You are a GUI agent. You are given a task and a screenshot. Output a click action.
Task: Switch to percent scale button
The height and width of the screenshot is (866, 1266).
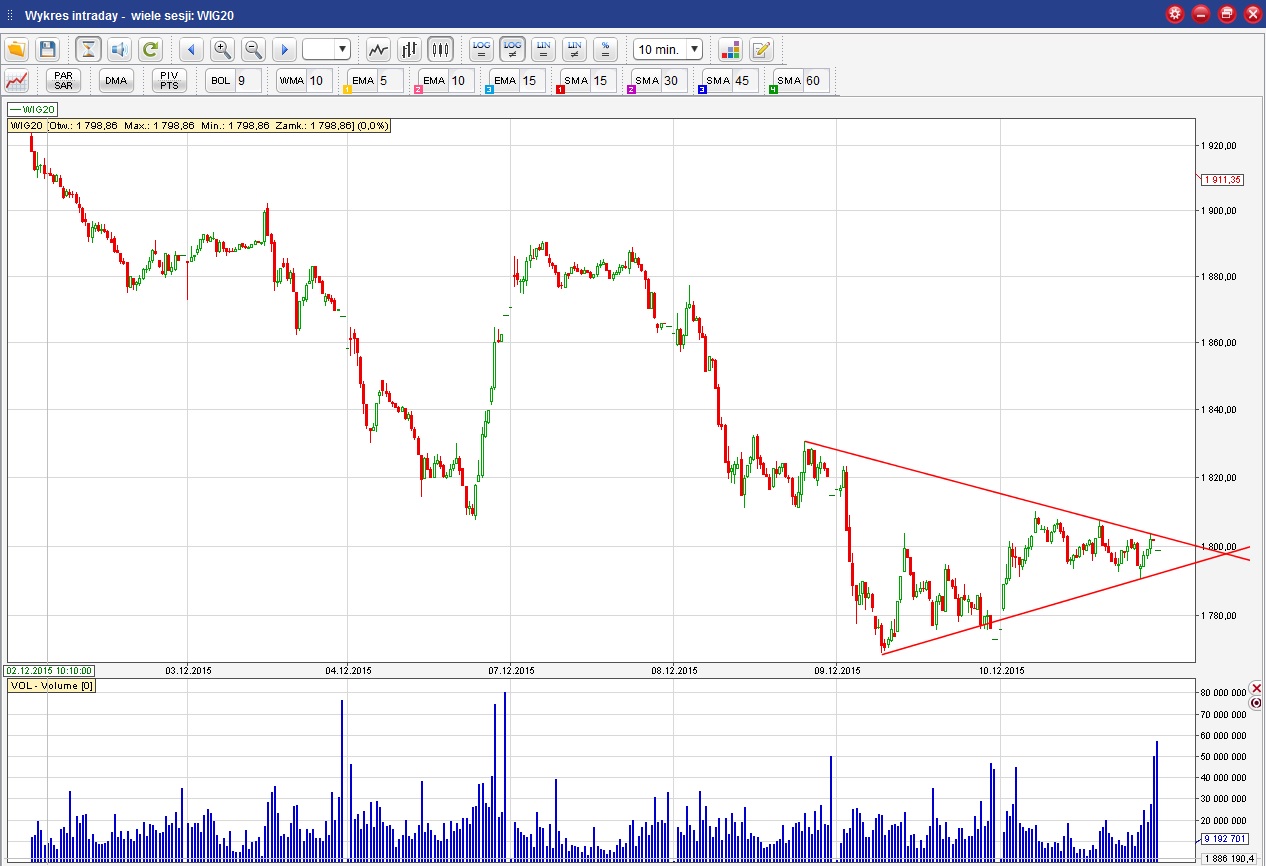[x=605, y=49]
